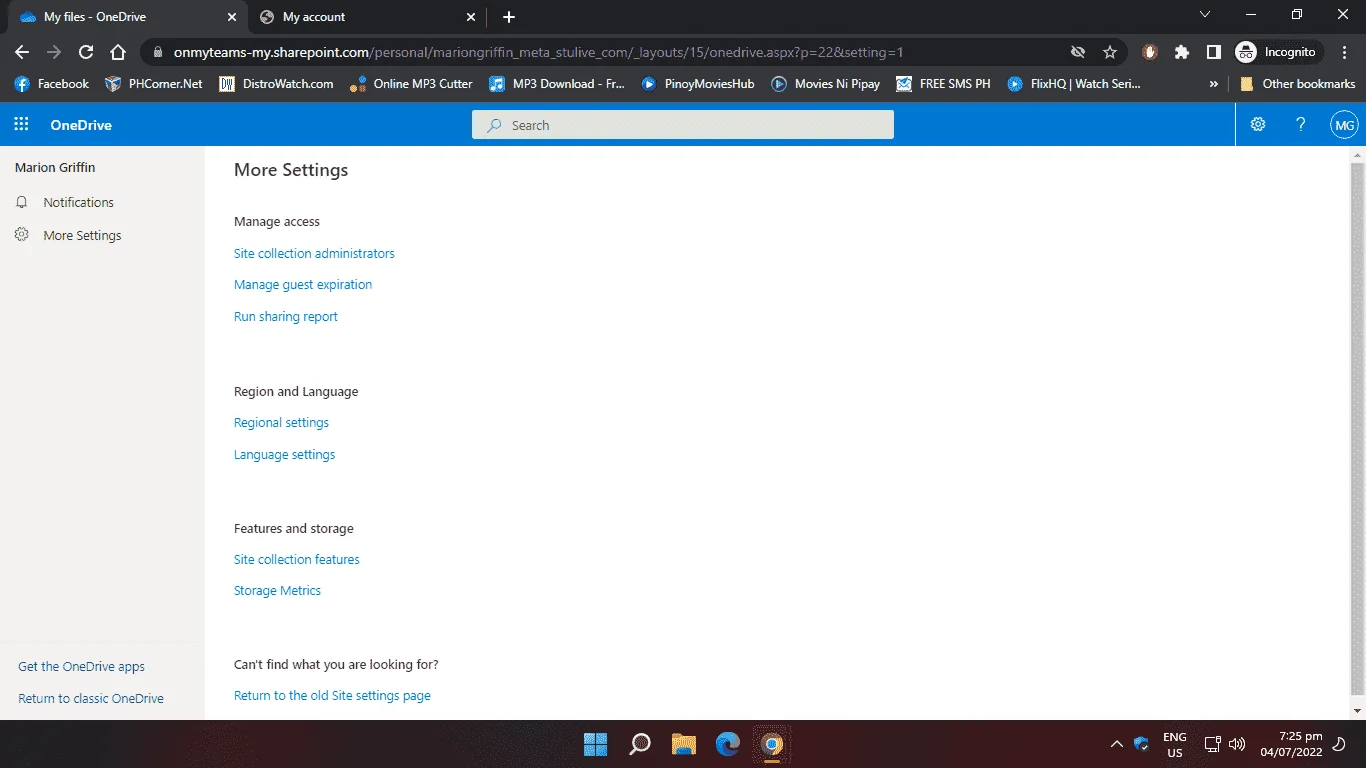Screen dimensions: 1366x768
Task: Reload the current page
Action: (86, 52)
